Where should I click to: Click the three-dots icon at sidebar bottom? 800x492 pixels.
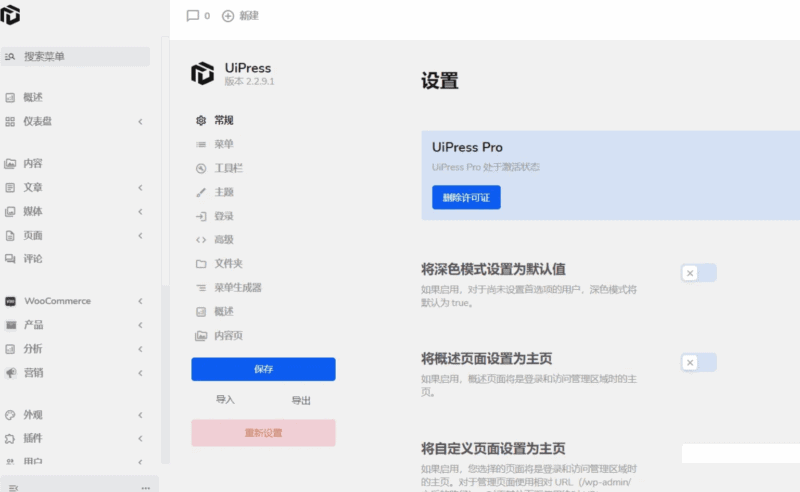tap(145, 488)
